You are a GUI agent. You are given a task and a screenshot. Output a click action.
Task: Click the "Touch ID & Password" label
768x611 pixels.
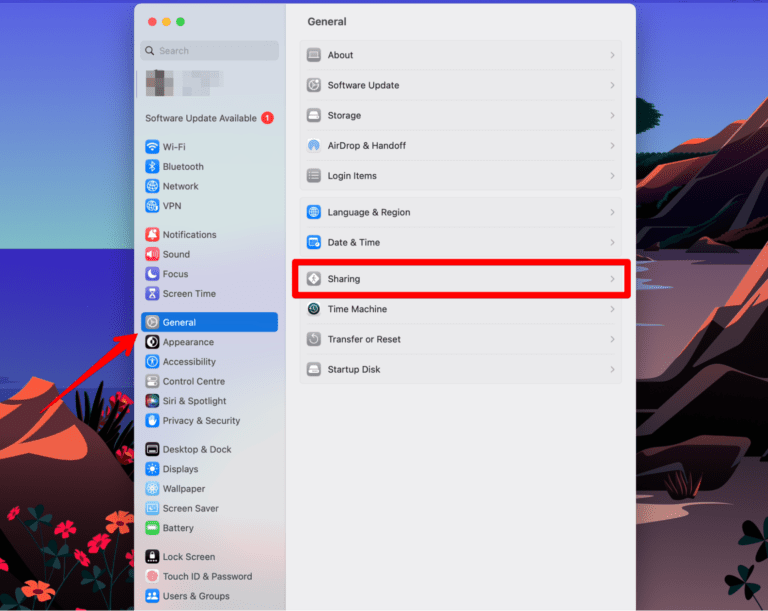click(x=207, y=576)
